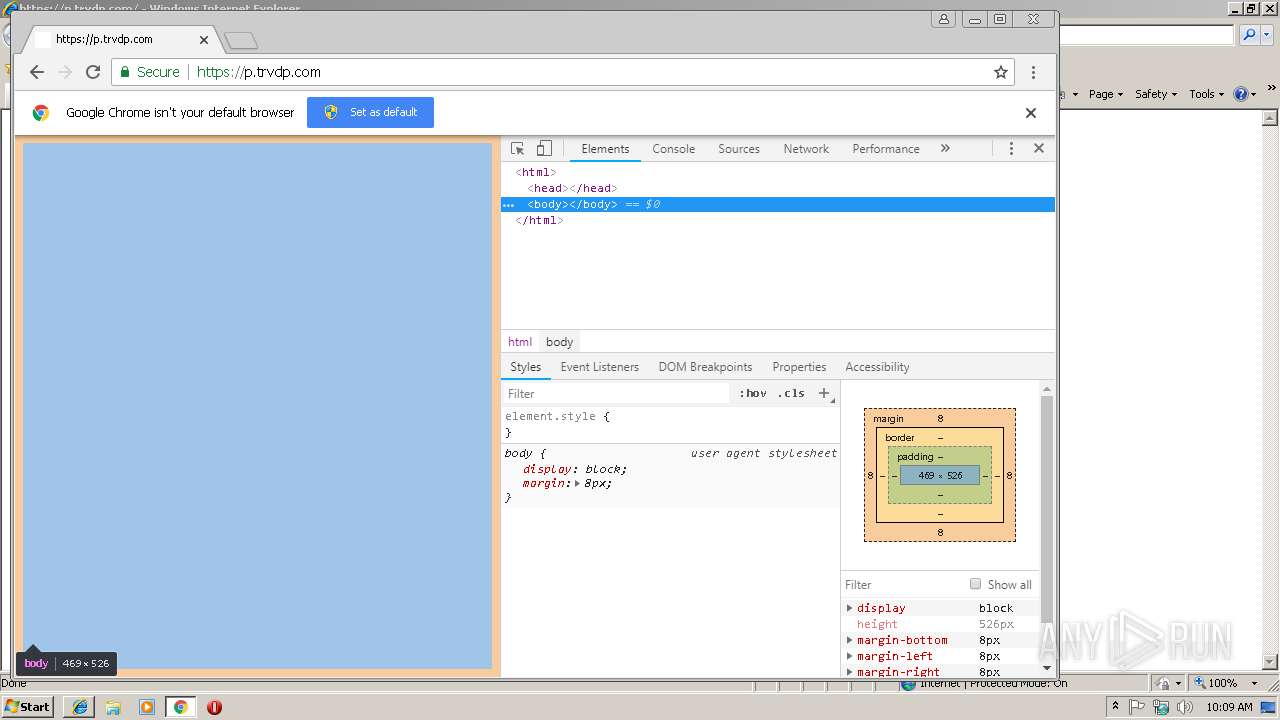
Task: Open the Properties sidebar tab
Action: pyautogui.click(x=799, y=367)
